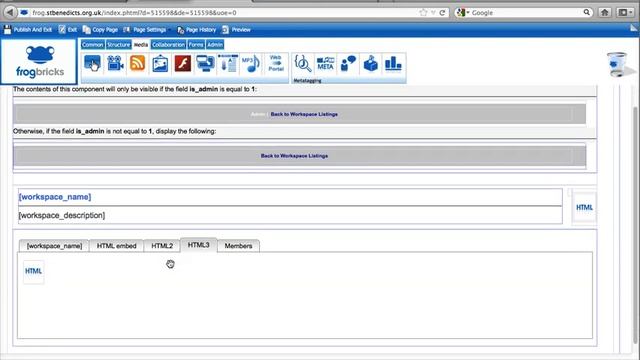Switch to the Admin bricks tab
The height and width of the screenshot is (360, 640).
(215, 44)
